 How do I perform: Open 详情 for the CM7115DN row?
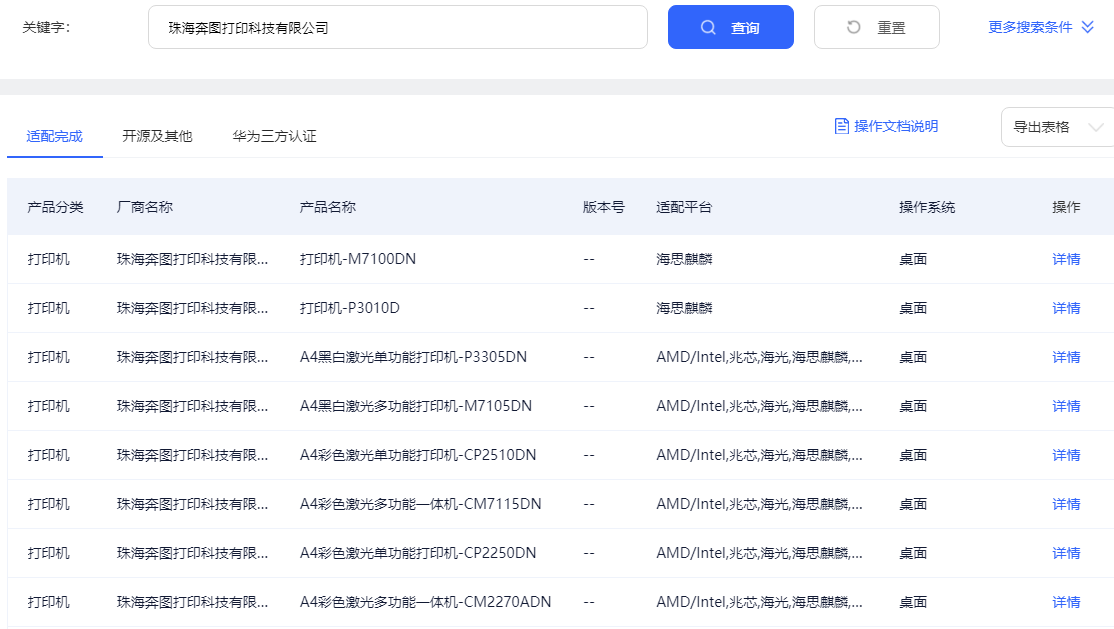pyautogui.click(x=1066, y=504)
